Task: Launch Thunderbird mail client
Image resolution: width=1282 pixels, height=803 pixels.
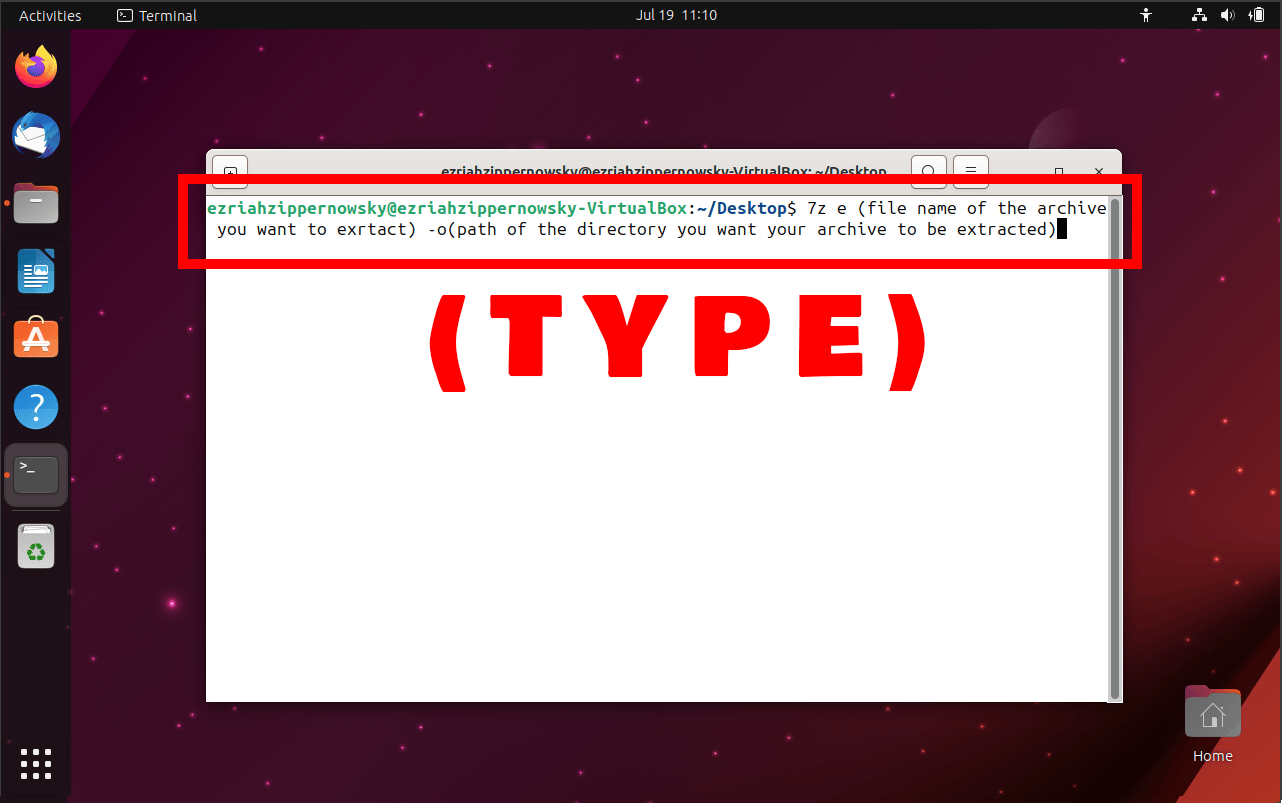Action: click(x=36, y=135)
